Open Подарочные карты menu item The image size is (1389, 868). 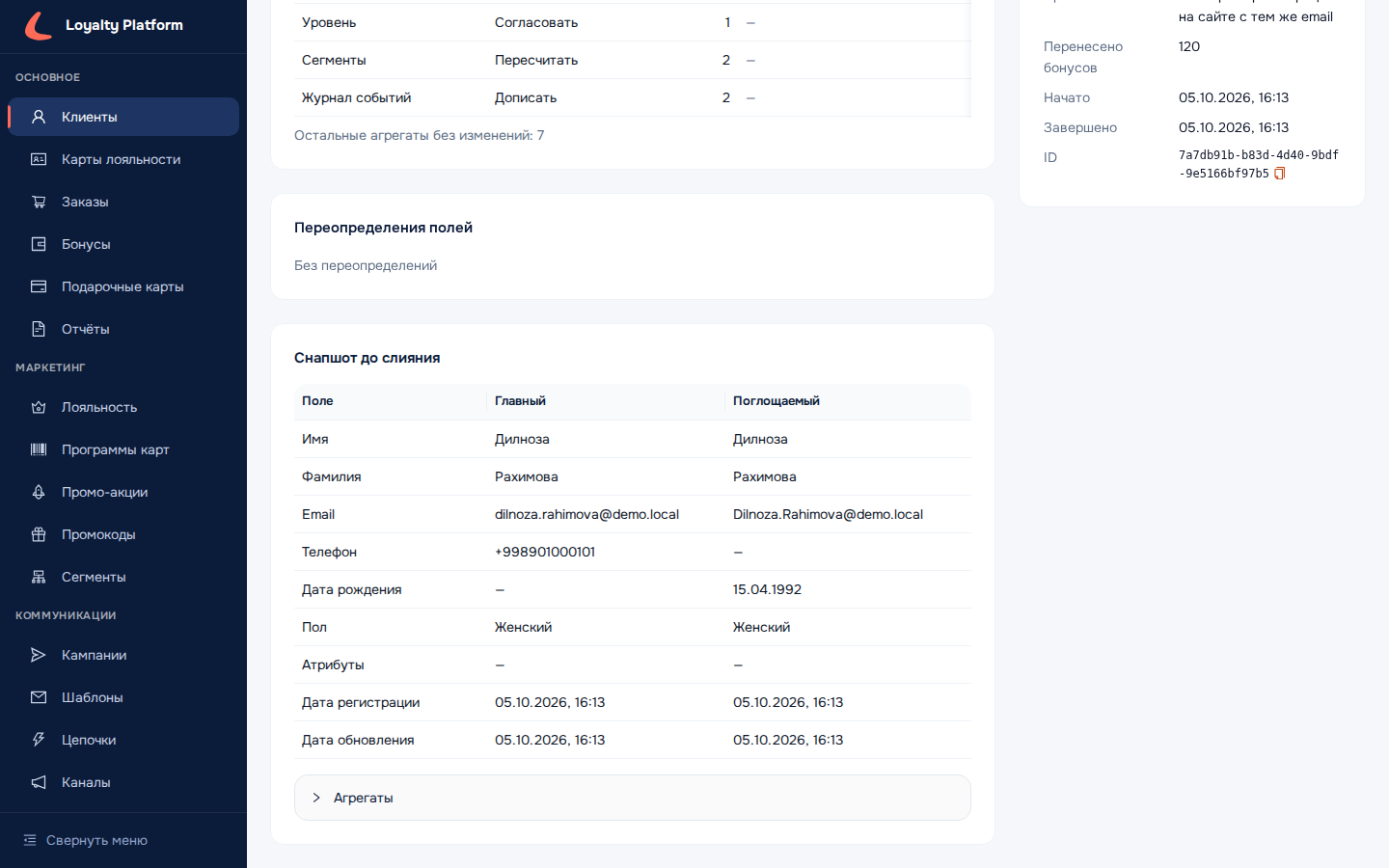[123, 286]
